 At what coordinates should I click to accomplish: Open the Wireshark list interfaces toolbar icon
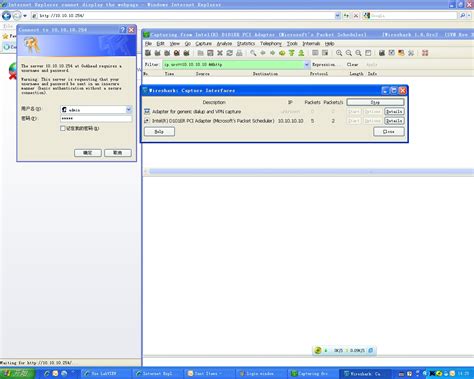(148, 53)
